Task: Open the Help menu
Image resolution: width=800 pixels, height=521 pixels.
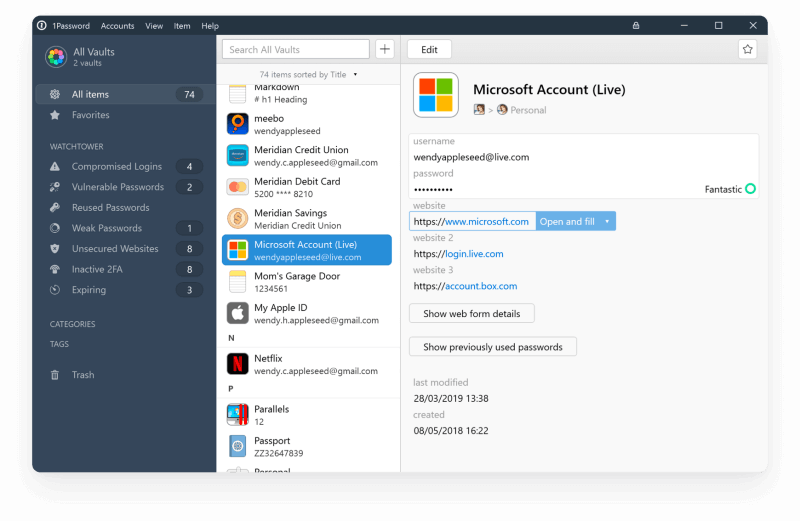Action: point(210,26)
